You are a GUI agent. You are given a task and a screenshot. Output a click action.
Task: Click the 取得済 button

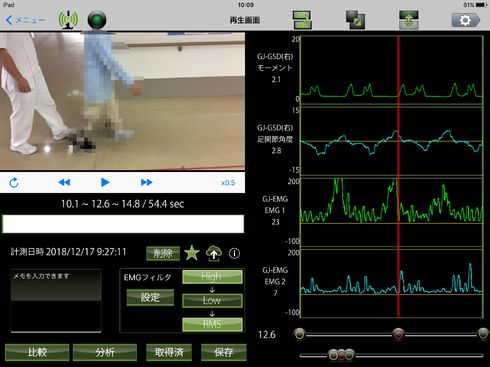point(169,352)
